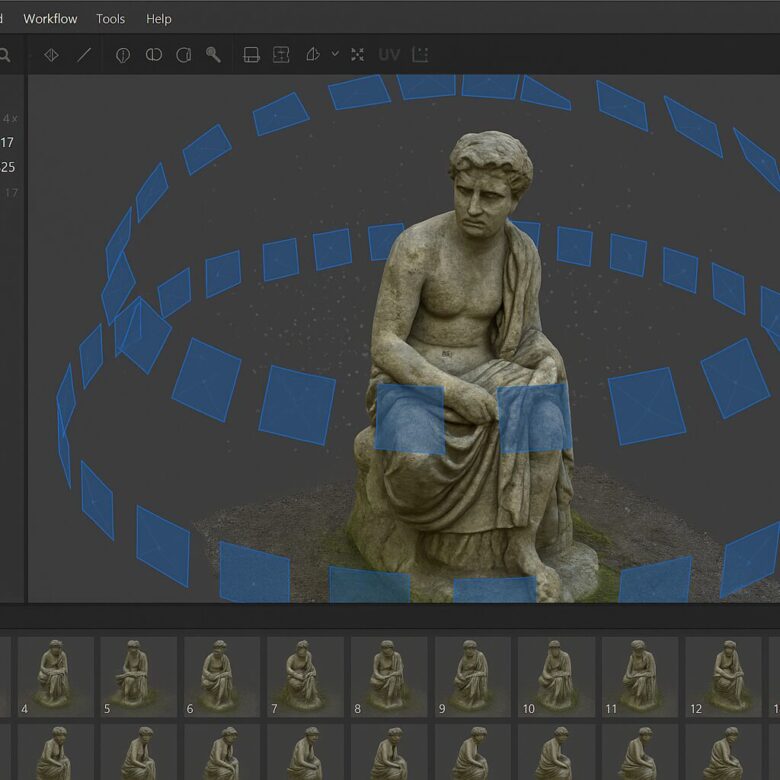Click the circled vertical split icon

123,55
